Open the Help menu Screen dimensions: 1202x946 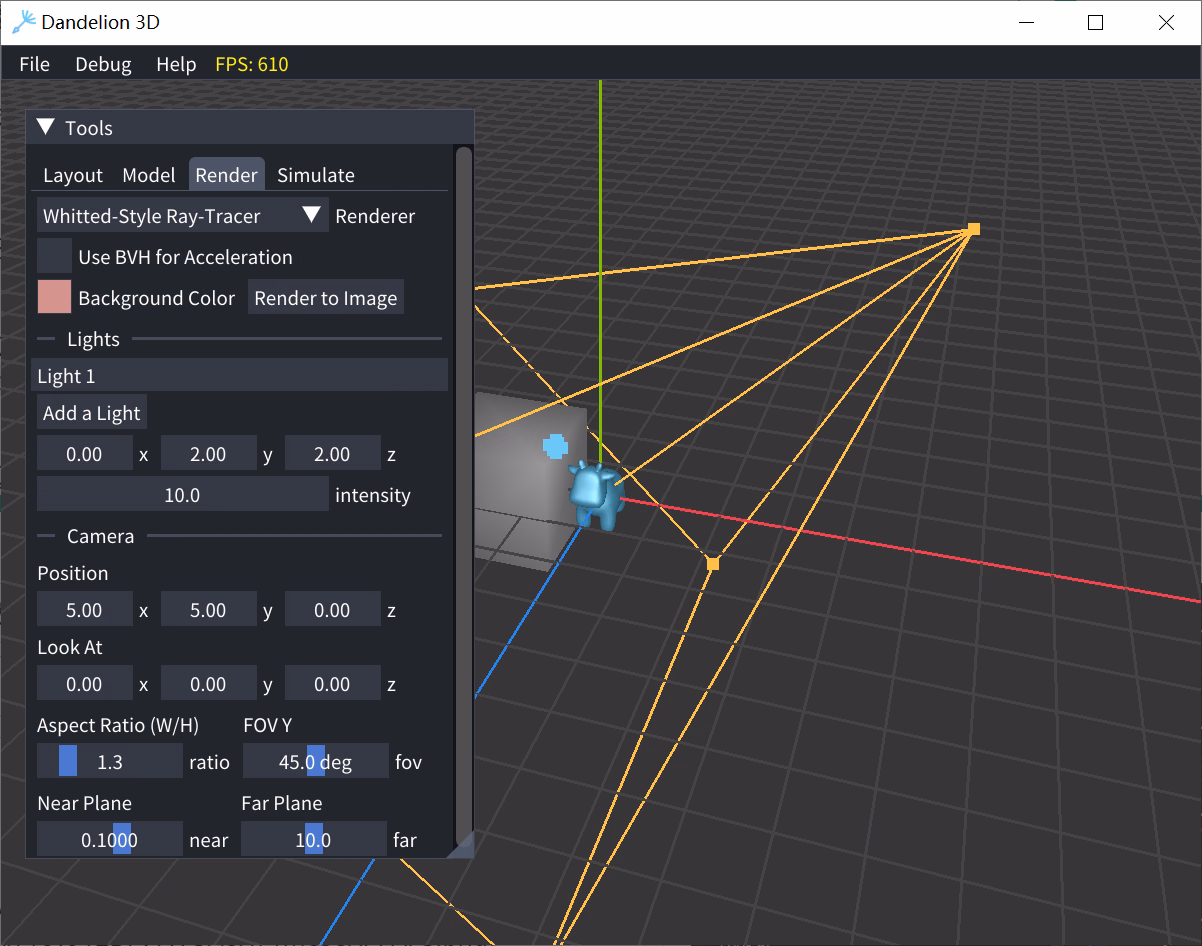176,64
